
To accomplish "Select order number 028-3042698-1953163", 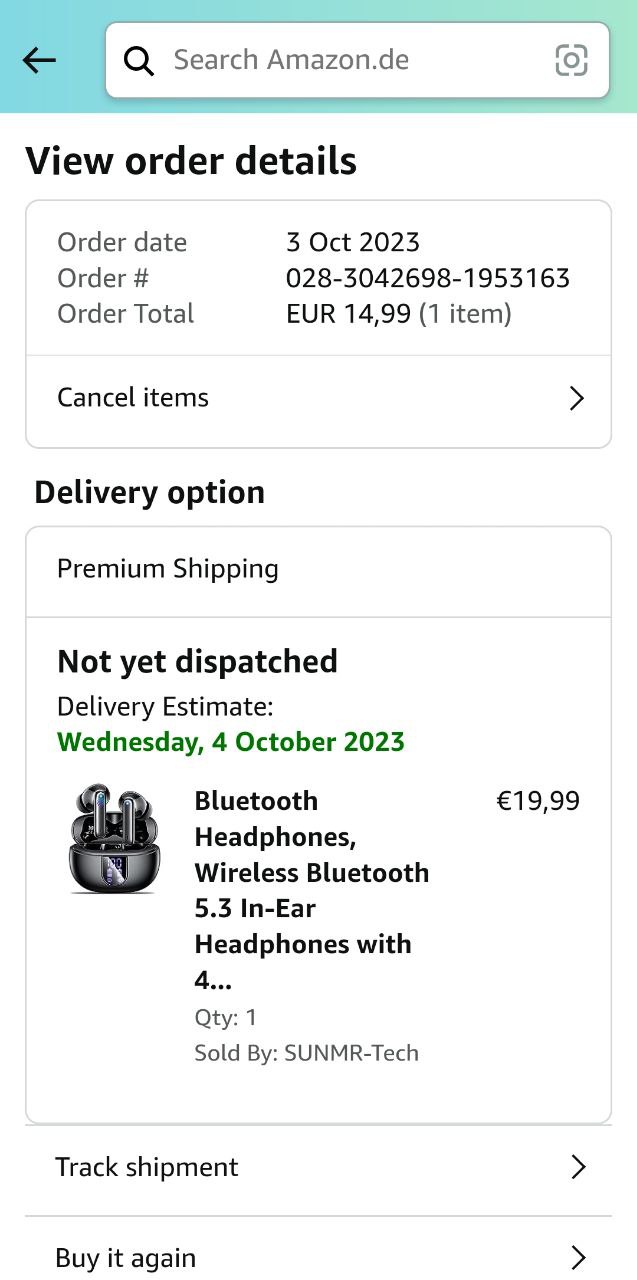I will (x=427, y=278).
